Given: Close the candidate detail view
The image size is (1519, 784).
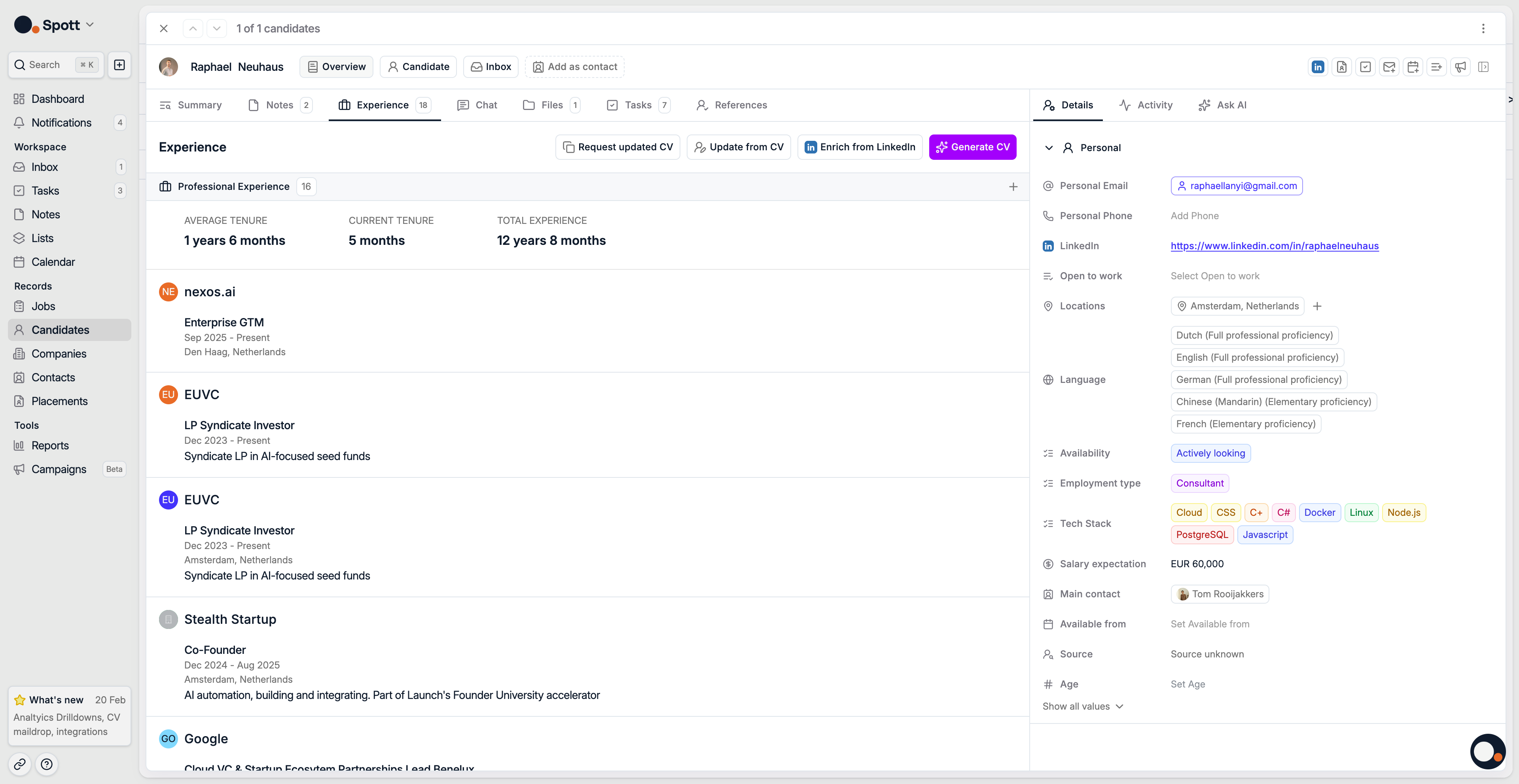Looking at the screenshot, I should click(x=164, y=28).
